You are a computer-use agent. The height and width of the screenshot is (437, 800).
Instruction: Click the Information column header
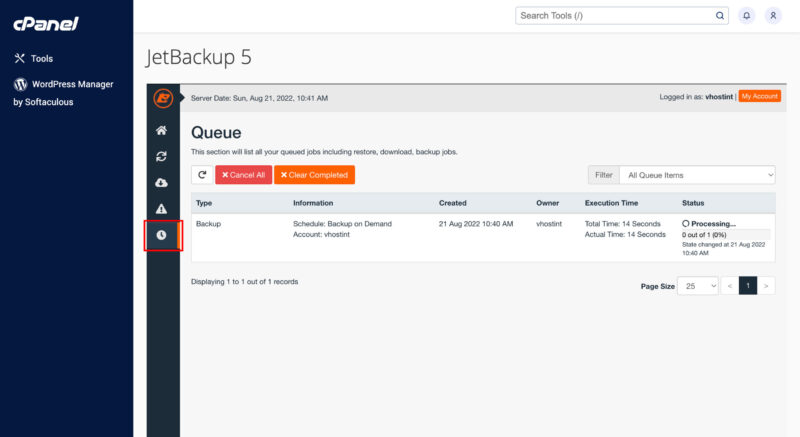(313, 203)
